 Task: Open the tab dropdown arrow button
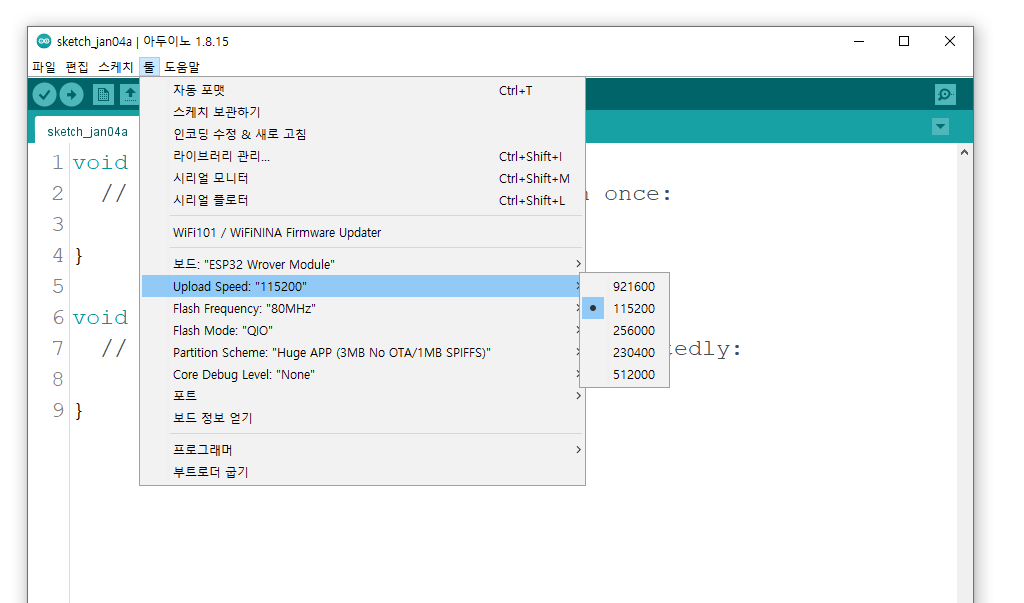pos(940,126)
